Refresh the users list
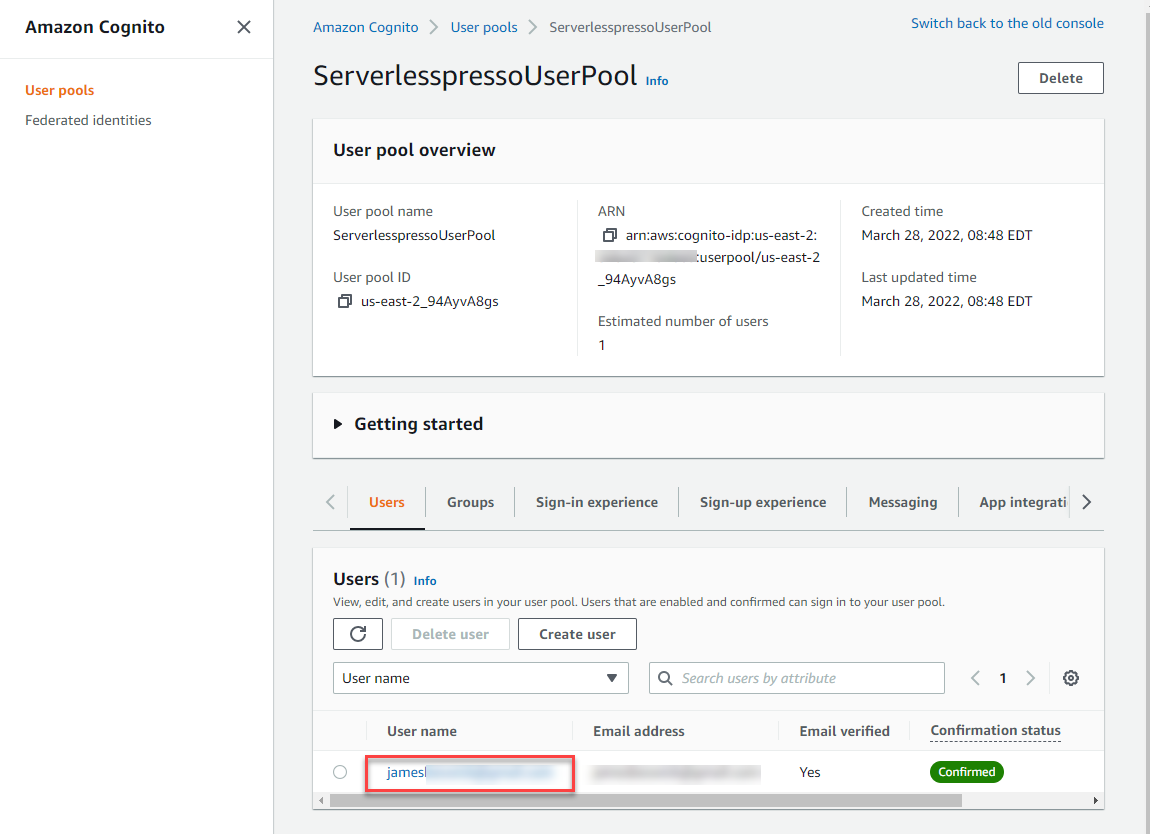Screen dimensions: 1150x834 pyautogui.click(x=358, y=634)
